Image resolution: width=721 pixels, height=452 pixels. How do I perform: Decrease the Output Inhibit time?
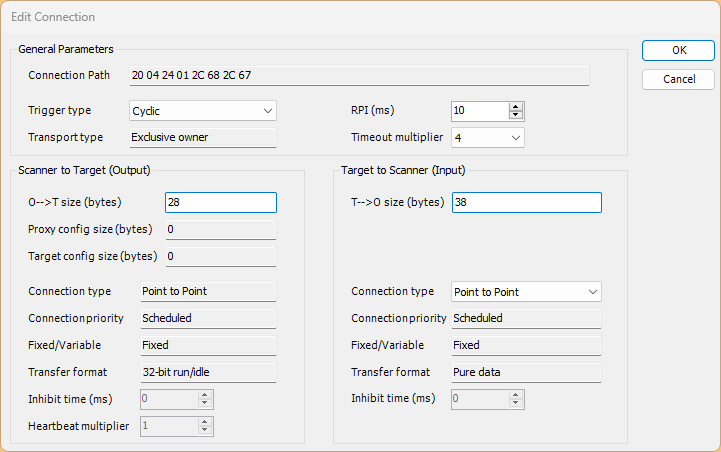pyautogui.click(x=205, y=403)
